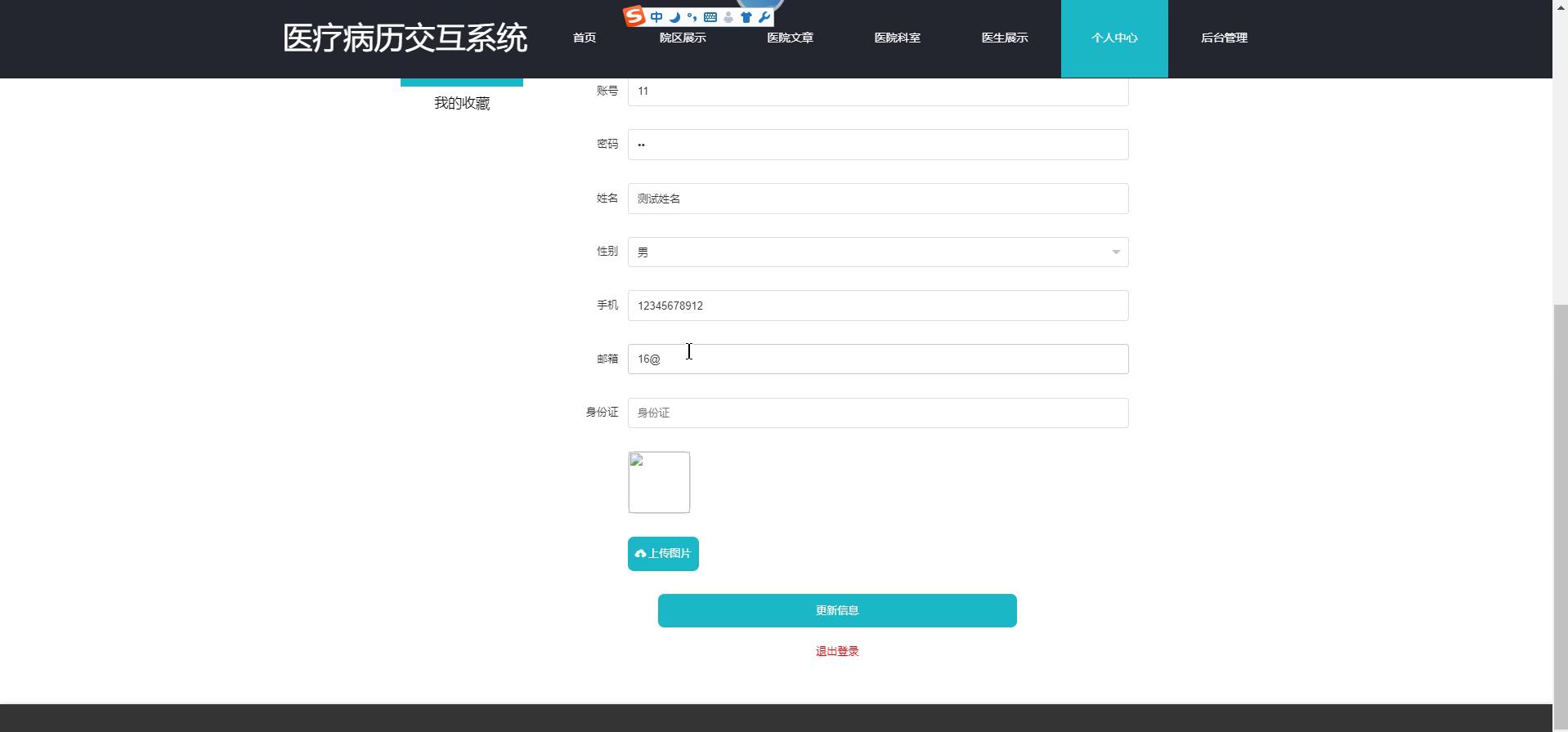Screen dimensions: 1568x732
Task: Toggle the Chinese/English input mode icon
Action: click(656, 17)
